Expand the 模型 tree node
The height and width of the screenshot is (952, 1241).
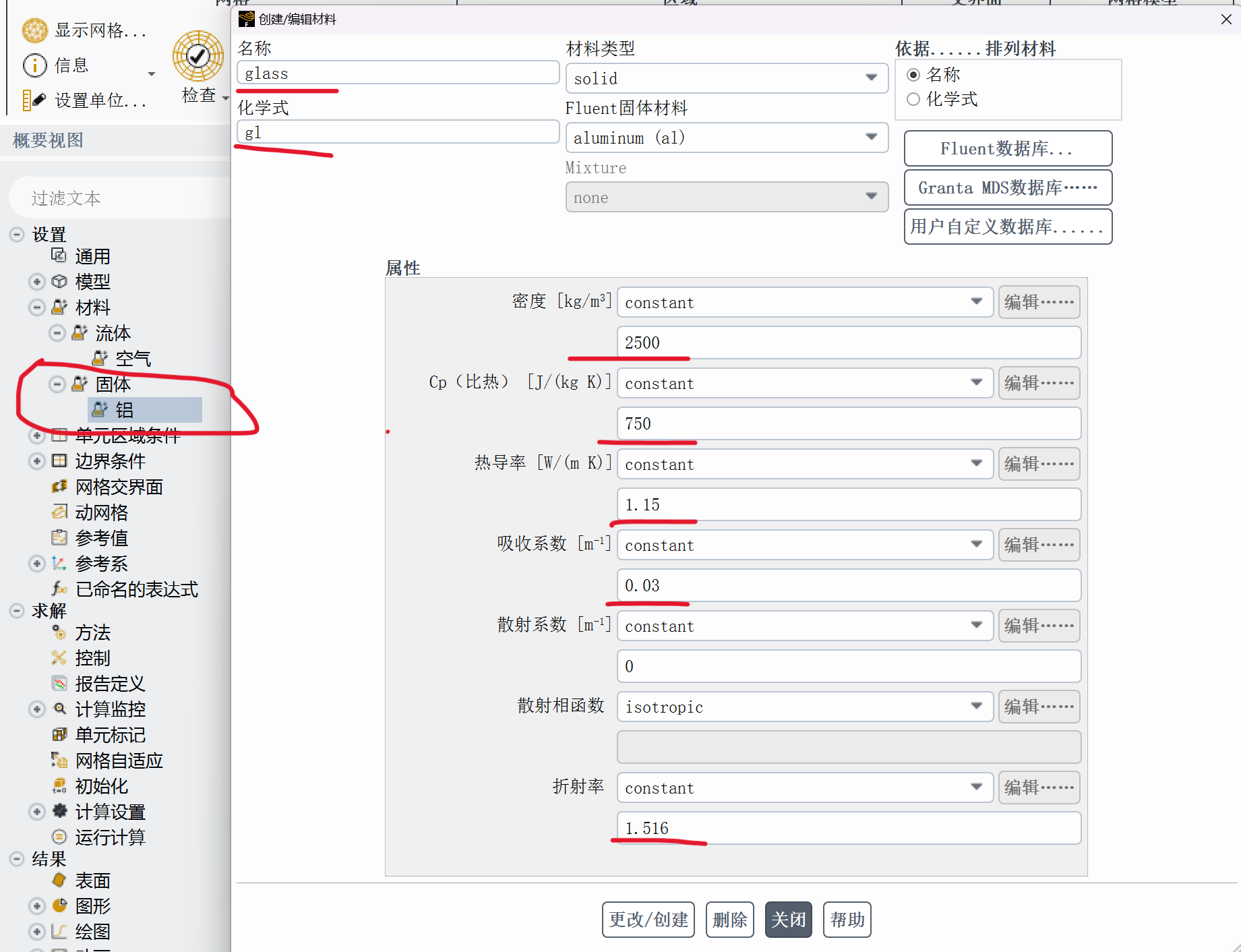coord(37,281)
